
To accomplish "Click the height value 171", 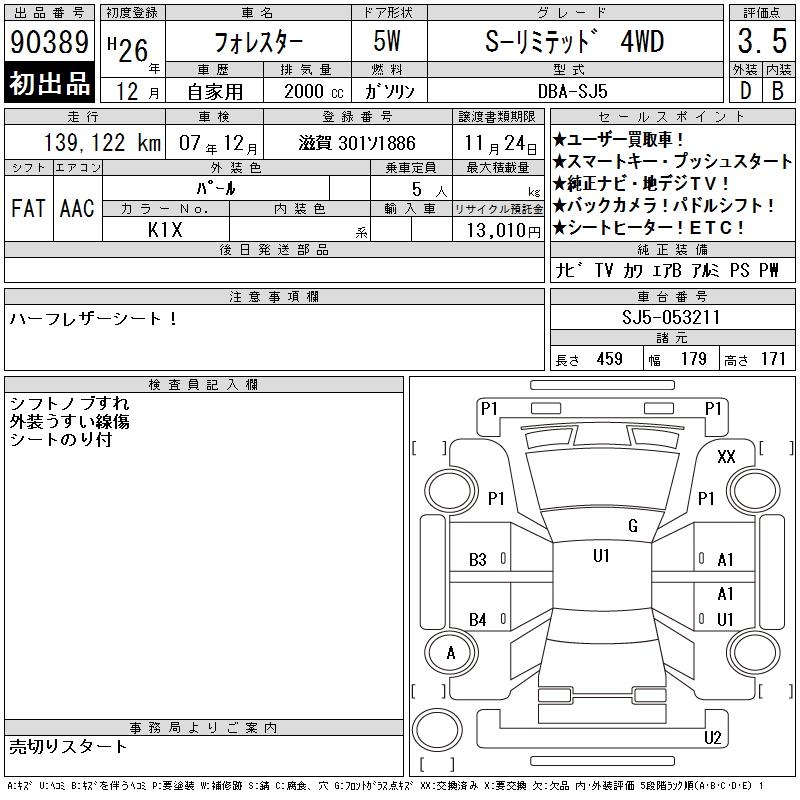I will [773, 359].
